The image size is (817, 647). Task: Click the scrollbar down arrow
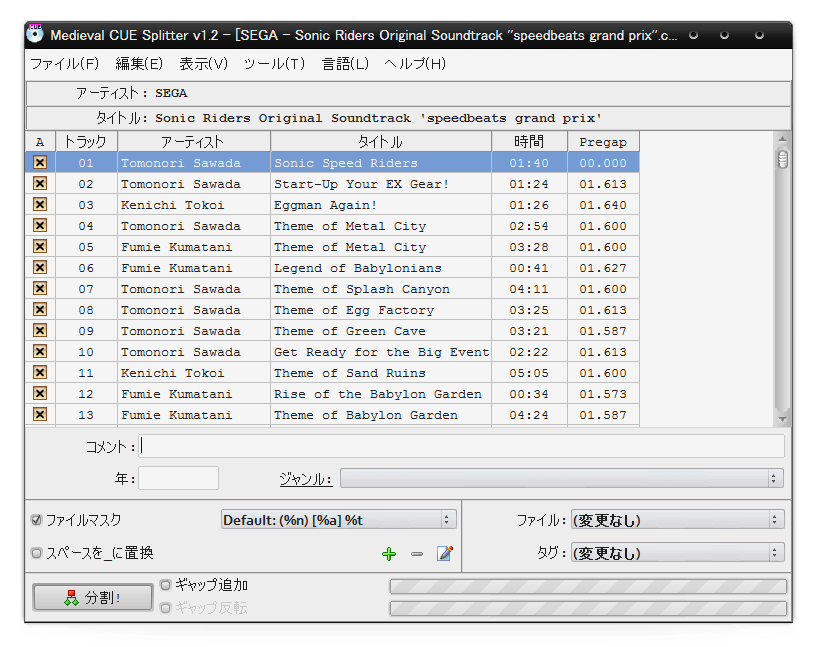(783, 419)
